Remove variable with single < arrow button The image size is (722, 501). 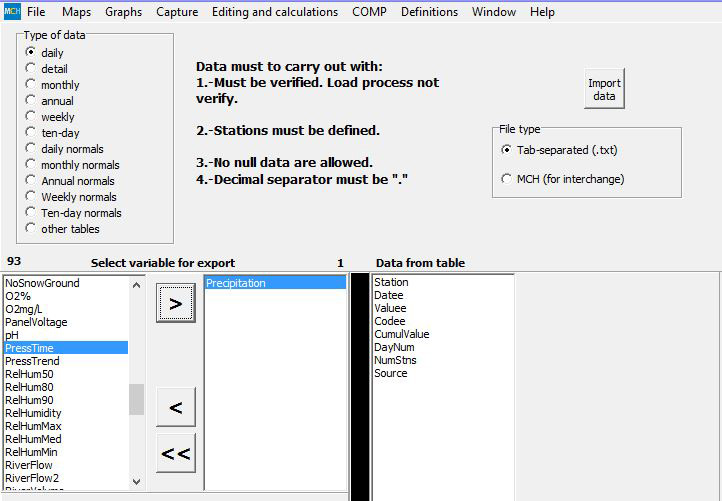[x=176, y=407]
